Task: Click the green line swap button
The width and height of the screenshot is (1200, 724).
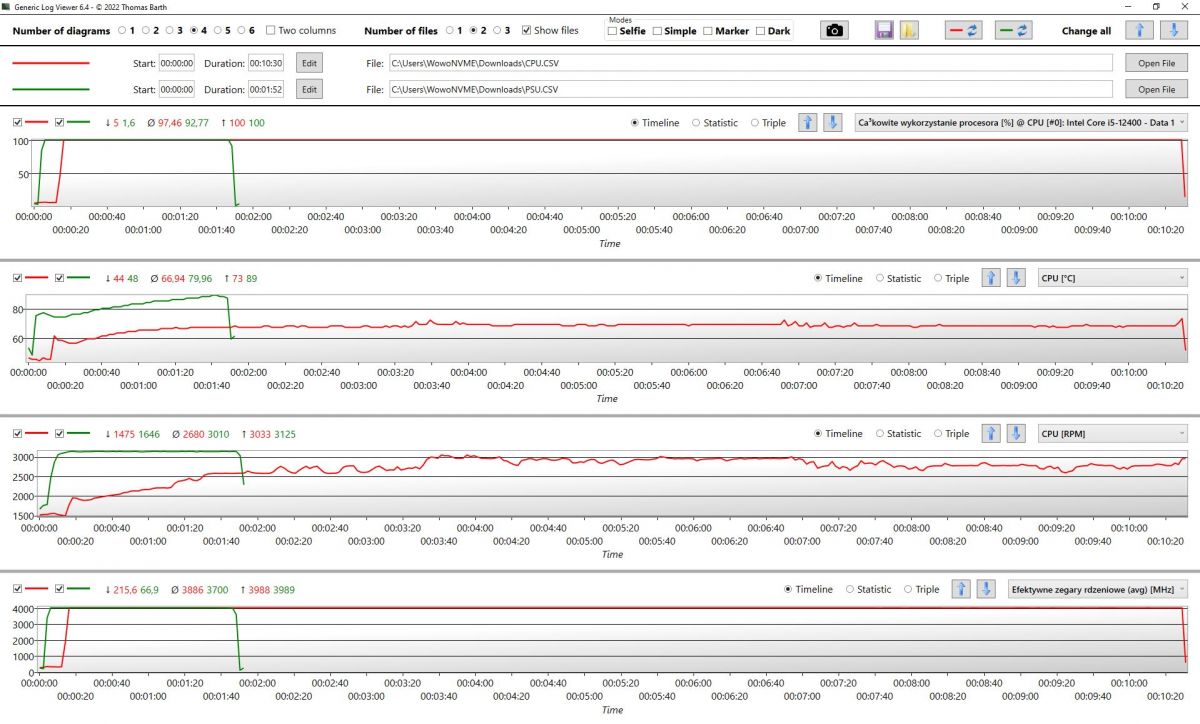Action: (1014, 30)
